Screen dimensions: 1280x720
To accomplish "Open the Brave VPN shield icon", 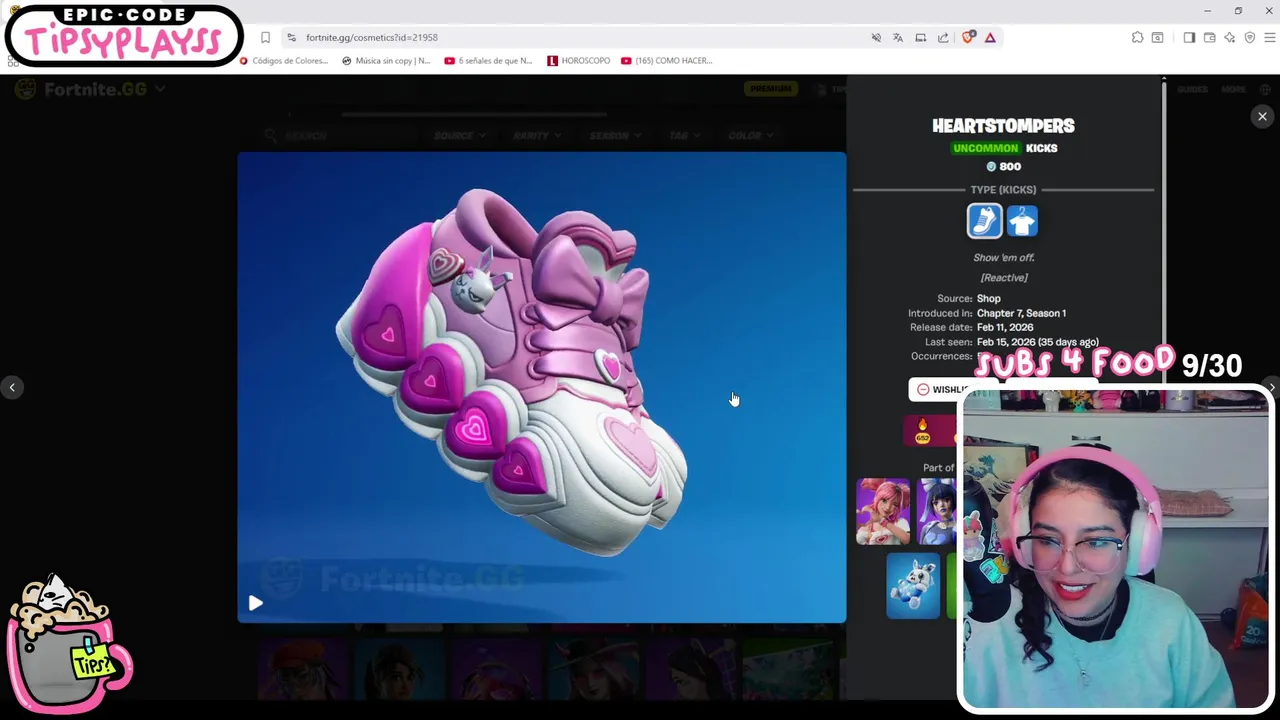I will coord(1249,37).
